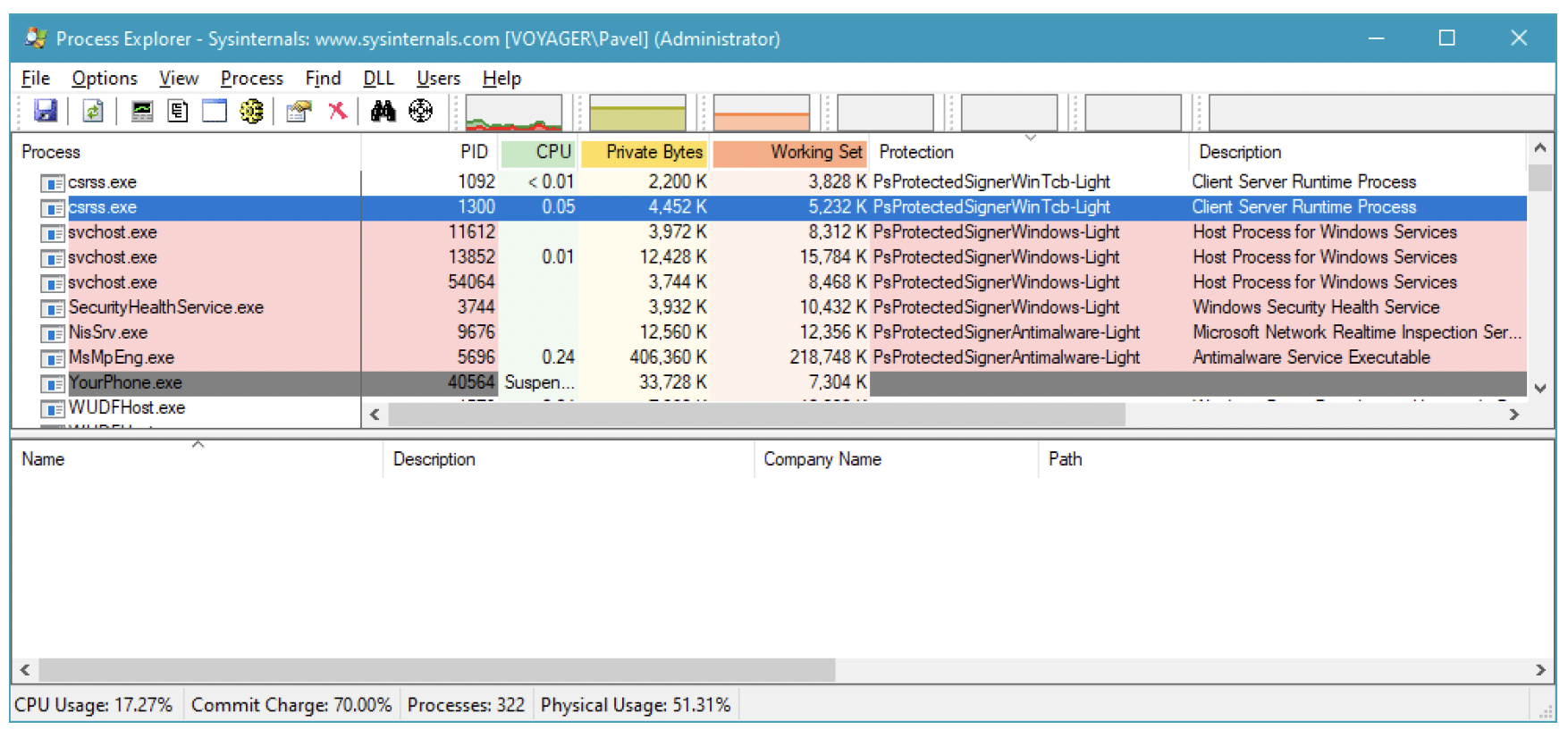Sort by the CPU column header
This screenshot has width=1568, height=738.
tap(539, 152)
